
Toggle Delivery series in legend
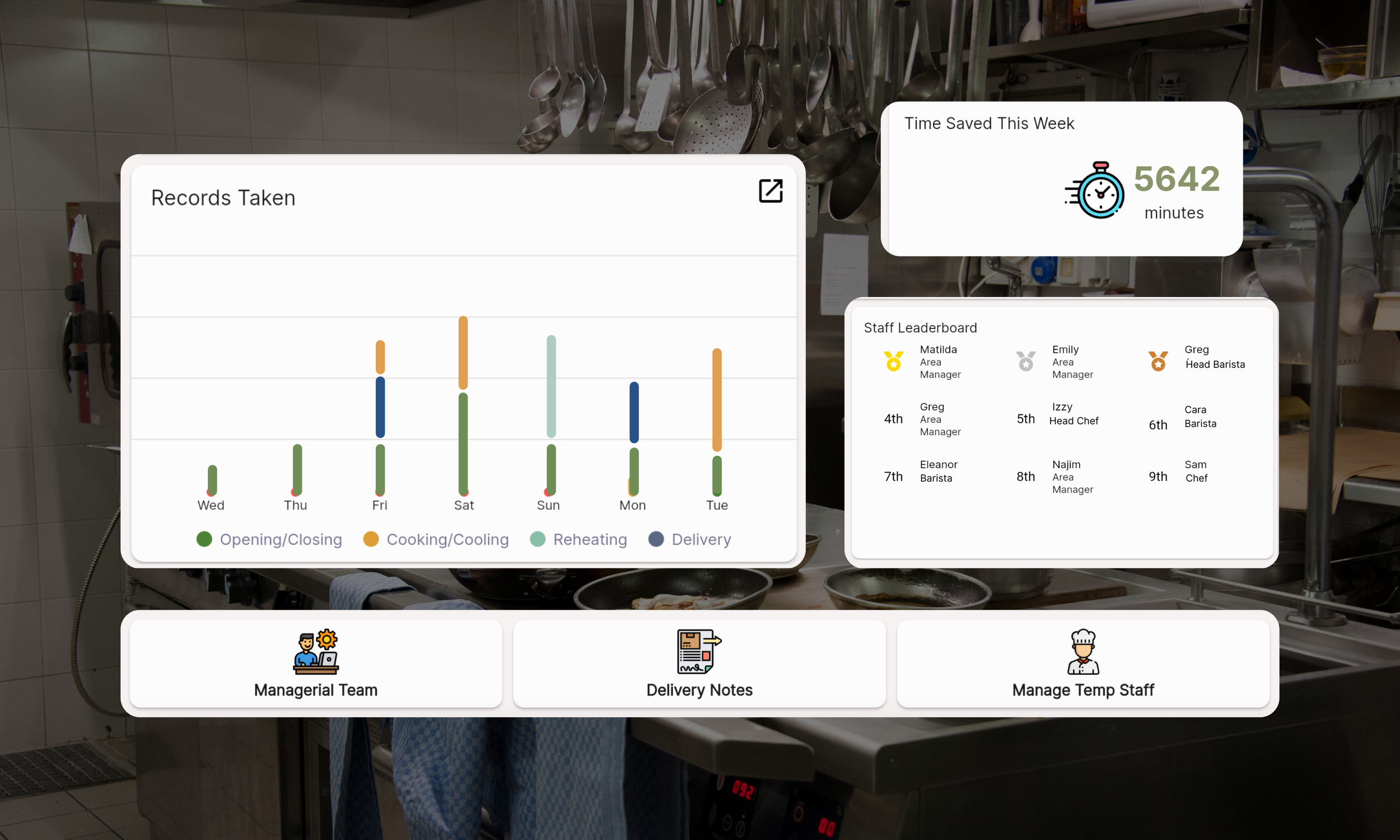[689, 539]
